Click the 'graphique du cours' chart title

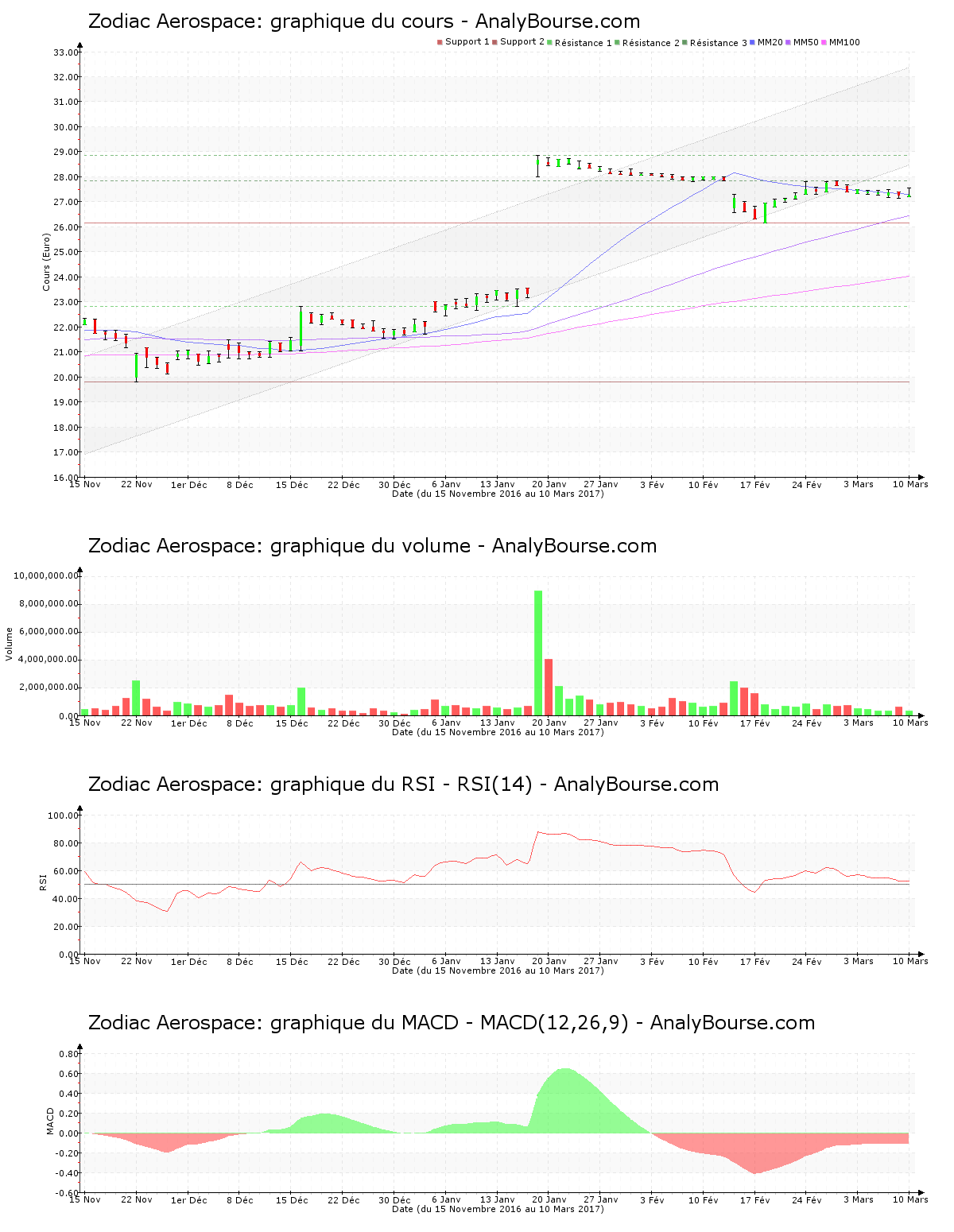click(x=363, y=21)
